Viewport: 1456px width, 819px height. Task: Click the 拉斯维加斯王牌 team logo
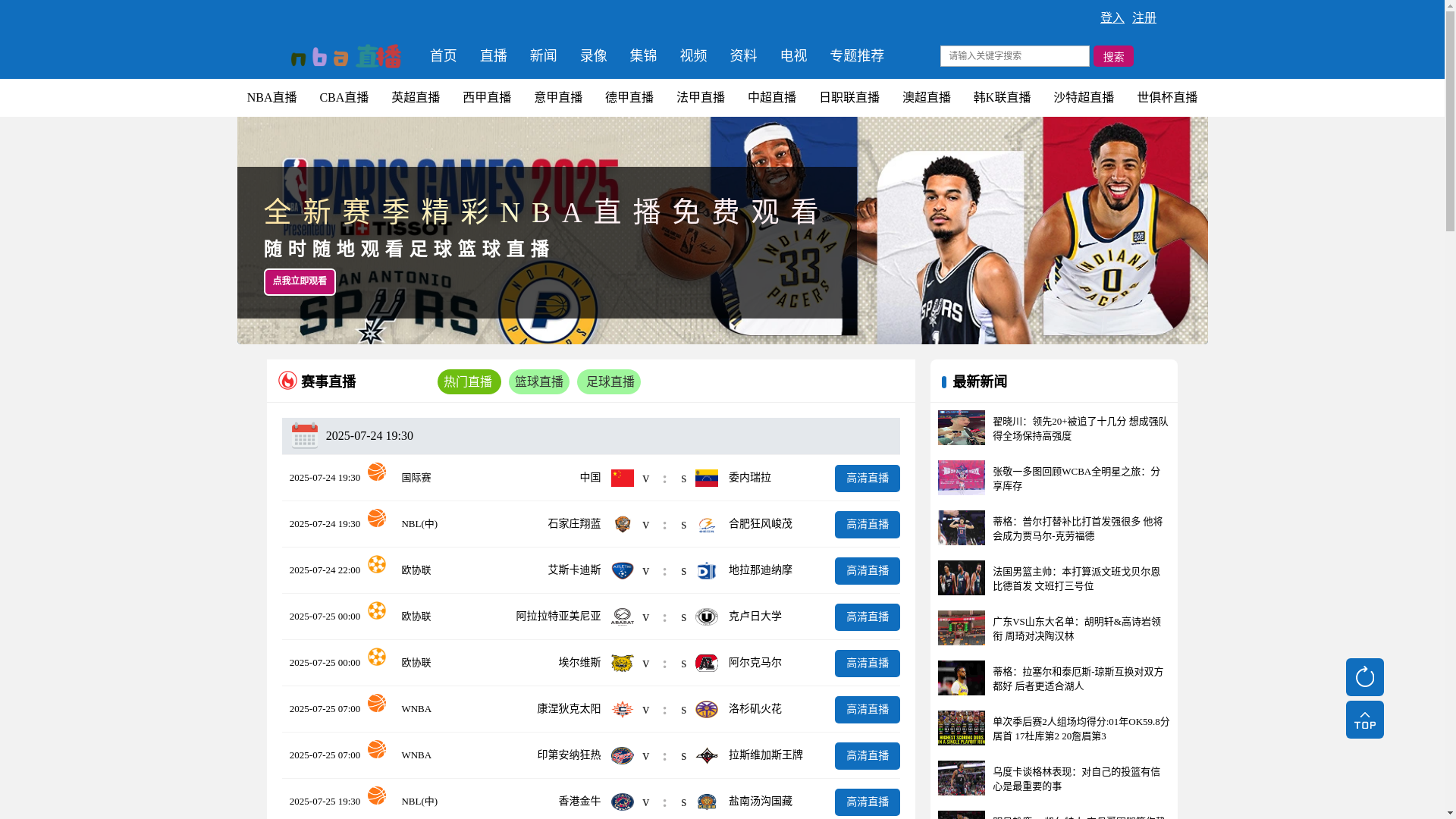[x=707, y=755]
